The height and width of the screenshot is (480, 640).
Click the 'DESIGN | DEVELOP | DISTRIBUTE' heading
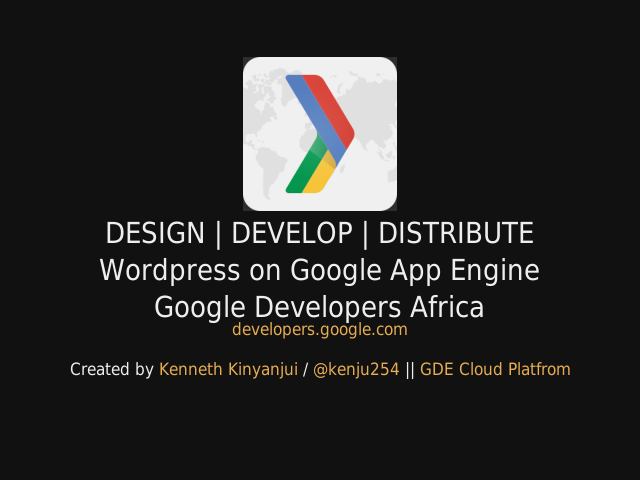(320, 233)
